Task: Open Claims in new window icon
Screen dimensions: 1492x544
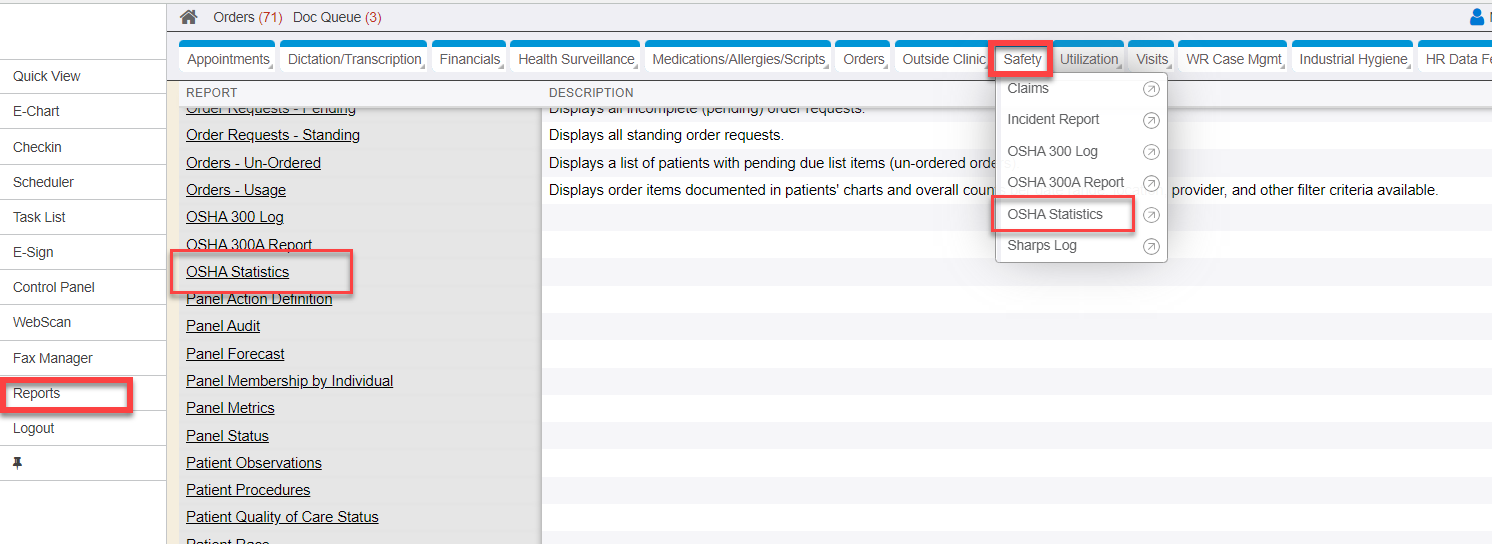Action: 1151,89
